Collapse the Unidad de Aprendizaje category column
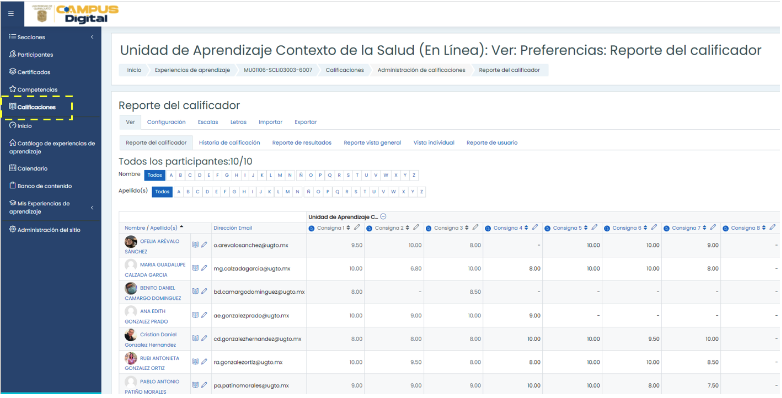782x398 pixels. [x=383, y=216]
